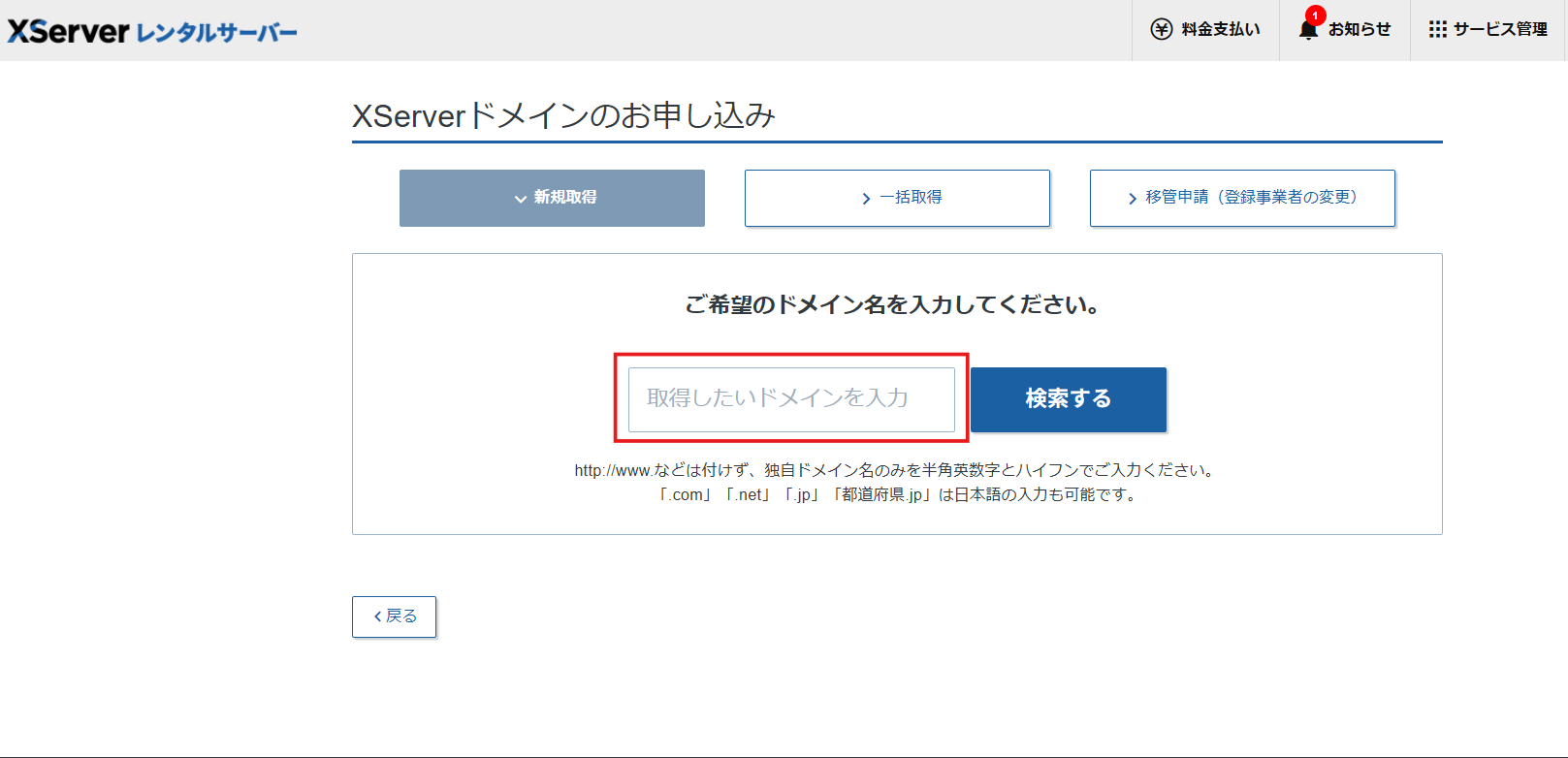Click heading XServerドメインのお申し込み

click(x=563, y=115)
